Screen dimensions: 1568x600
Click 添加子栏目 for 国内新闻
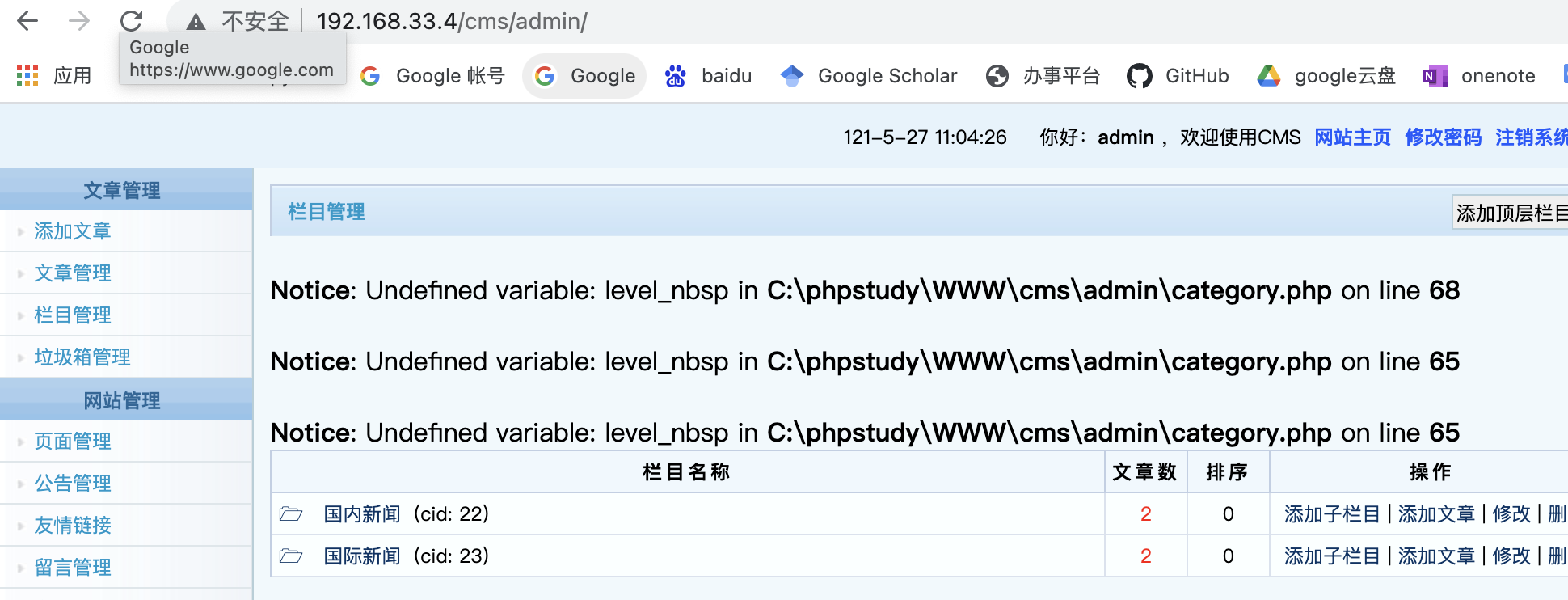pos(1332,514)
